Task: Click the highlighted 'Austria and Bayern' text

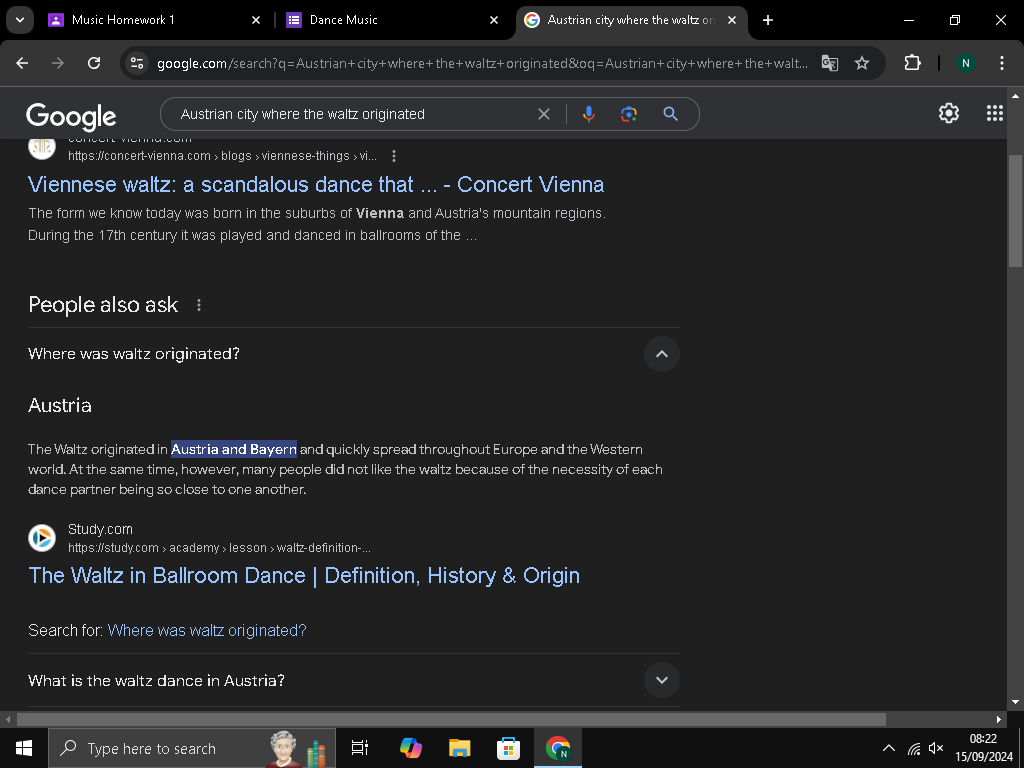Action: click(x=234, y=449)
